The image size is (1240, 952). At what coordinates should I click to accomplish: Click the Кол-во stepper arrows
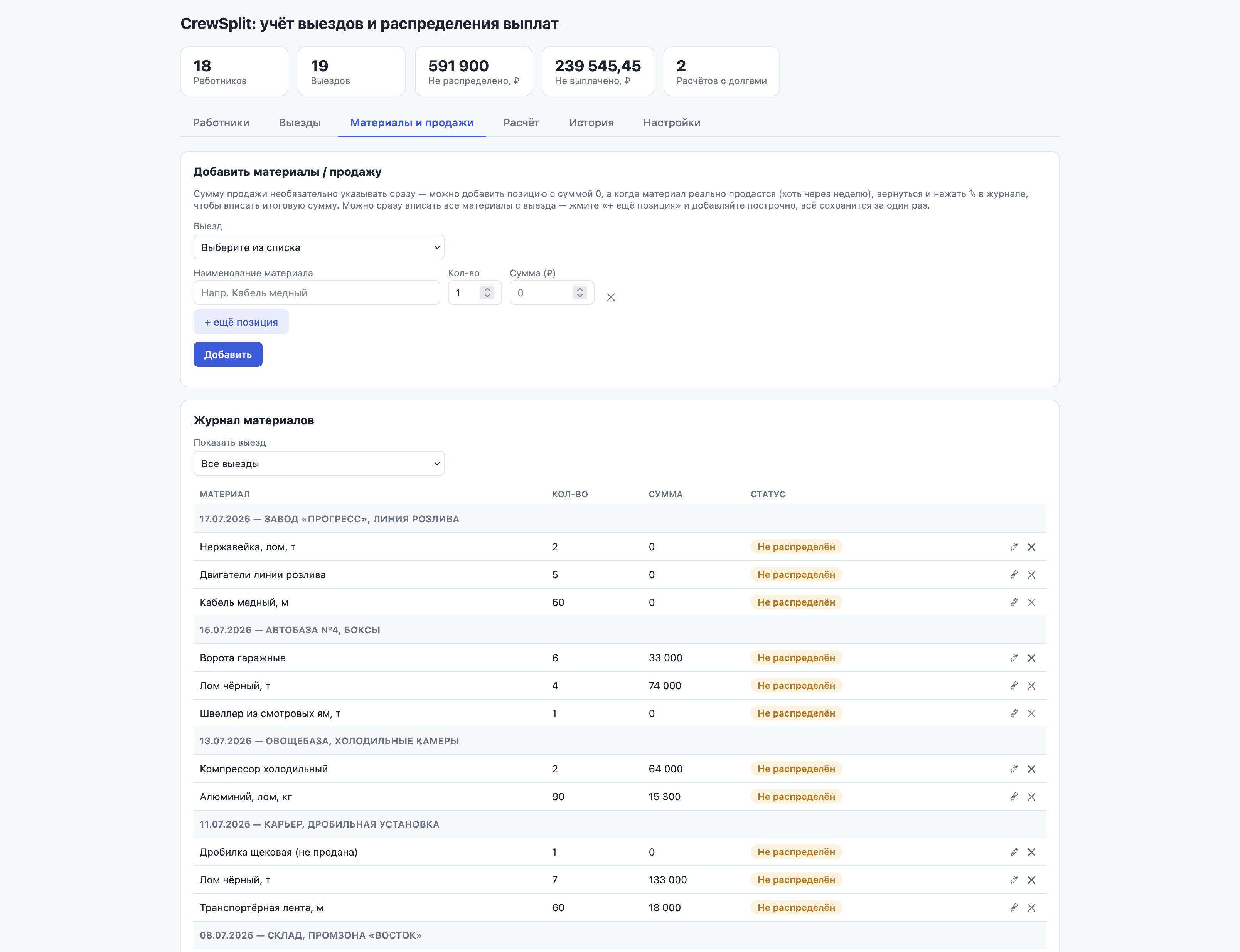(x=487, y=293)
